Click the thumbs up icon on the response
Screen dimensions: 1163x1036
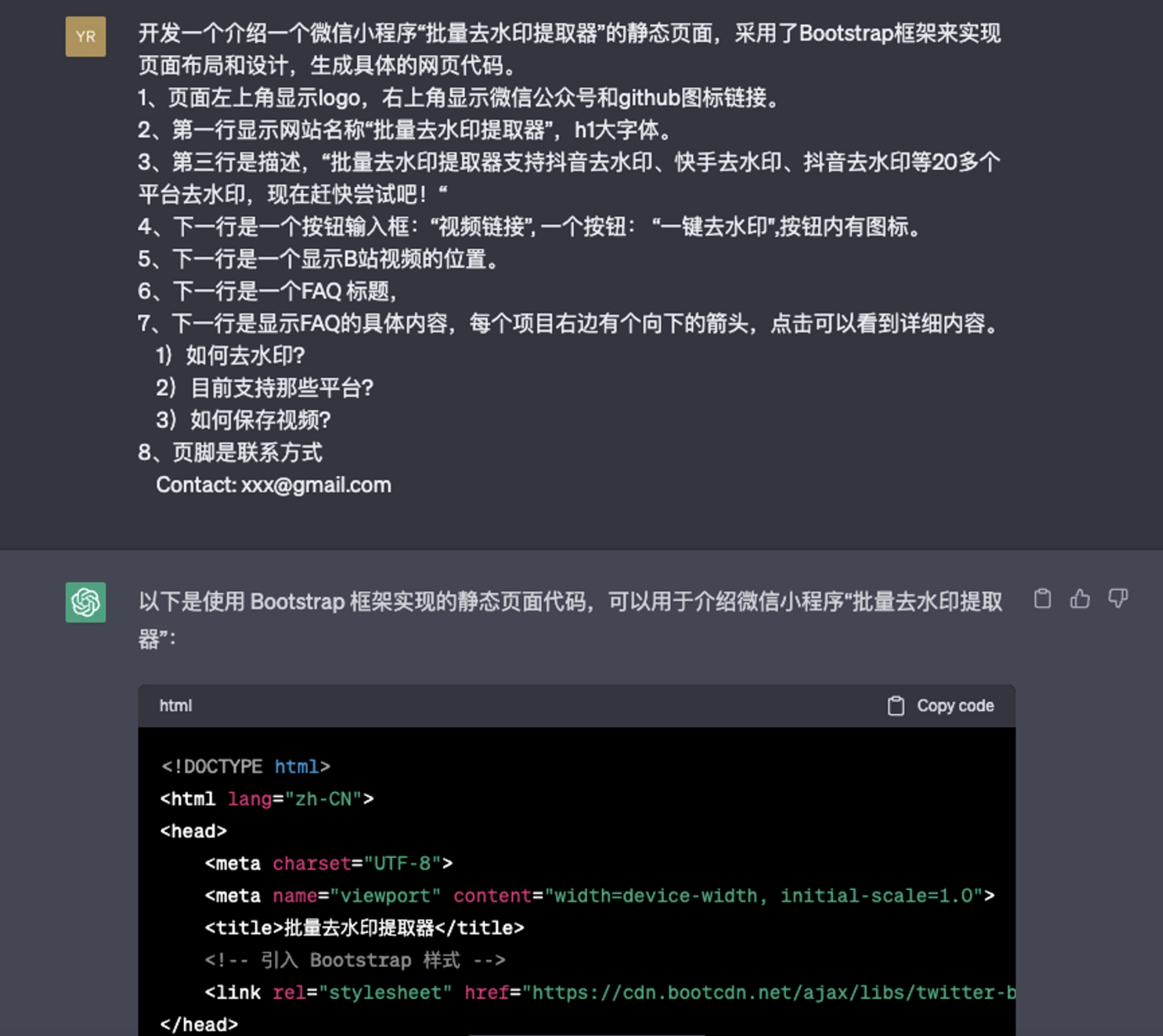click(1080, 599)
